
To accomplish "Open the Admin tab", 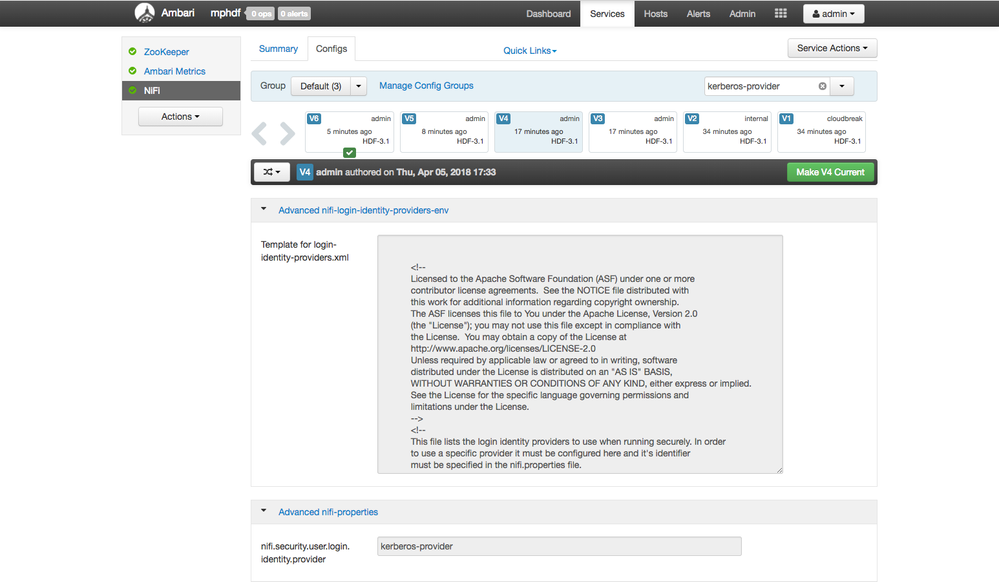I will click(742, 13).
